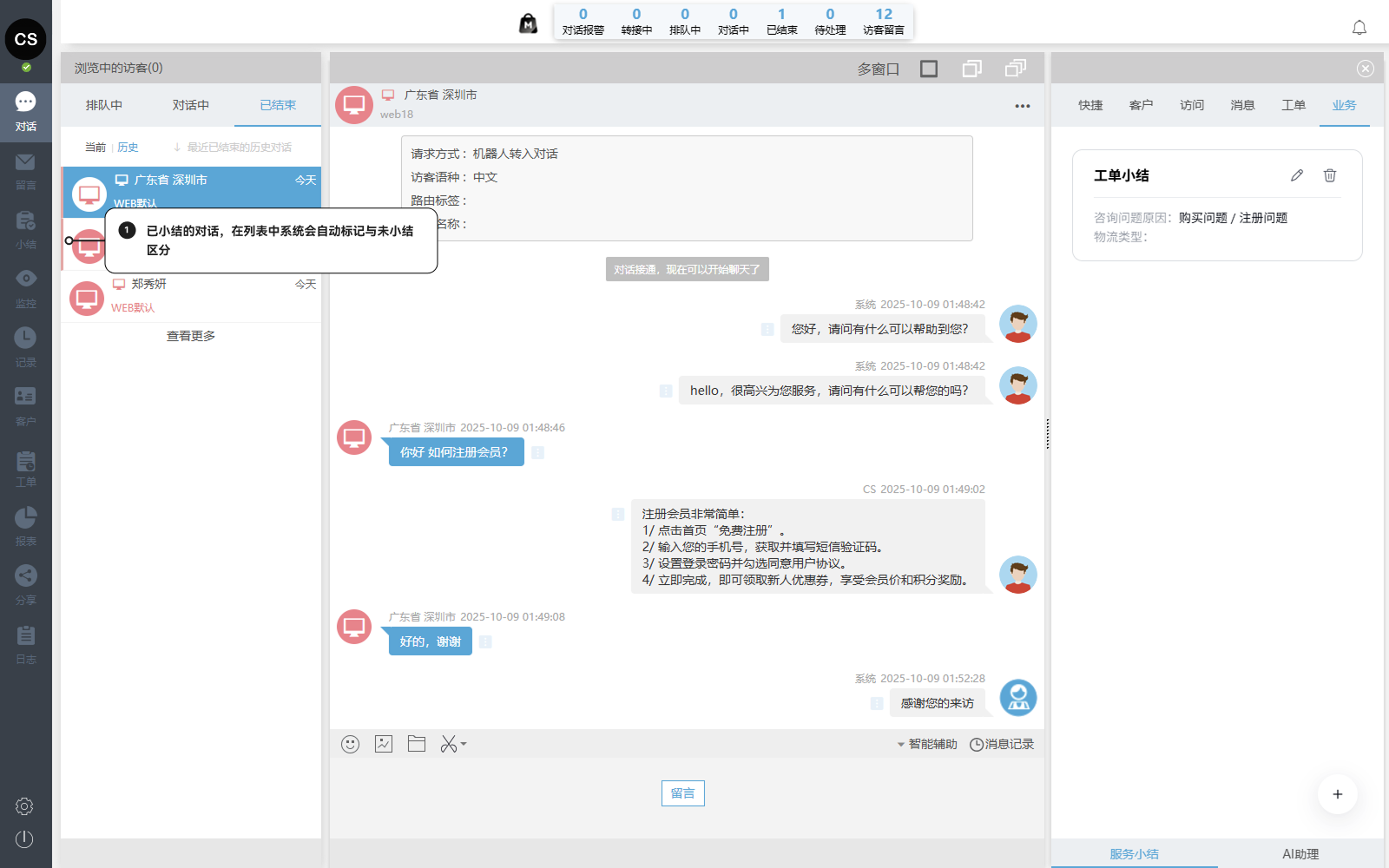1389x868 pixels.
Task: Delete the work order summary via trash icon
Action: point(1329,175)
